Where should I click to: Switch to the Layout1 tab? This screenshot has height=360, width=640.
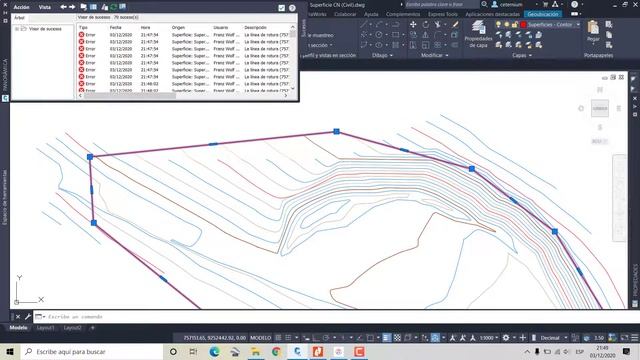(x=45, y=328)
